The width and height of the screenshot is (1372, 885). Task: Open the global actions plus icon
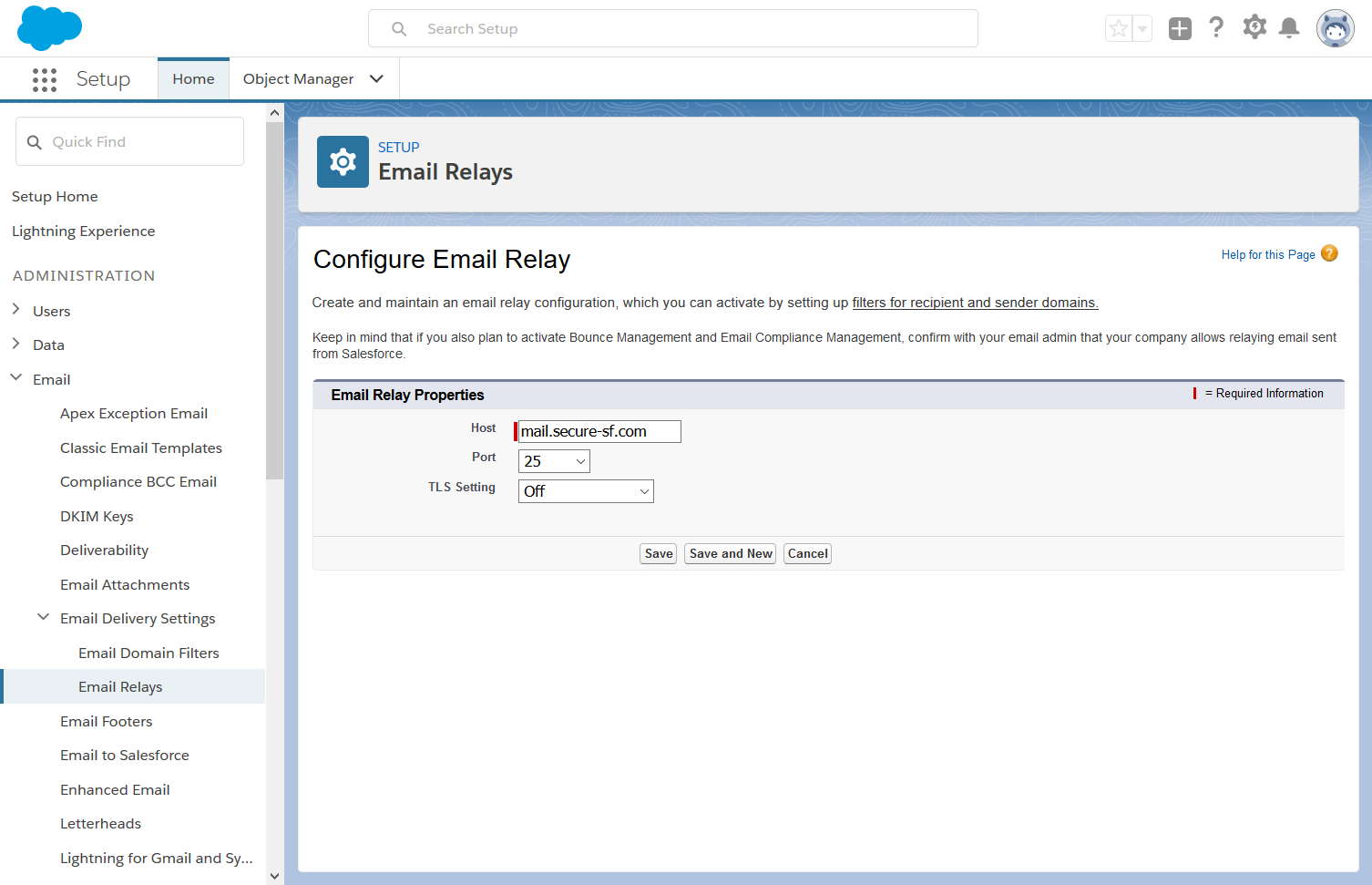[1180, 28]
